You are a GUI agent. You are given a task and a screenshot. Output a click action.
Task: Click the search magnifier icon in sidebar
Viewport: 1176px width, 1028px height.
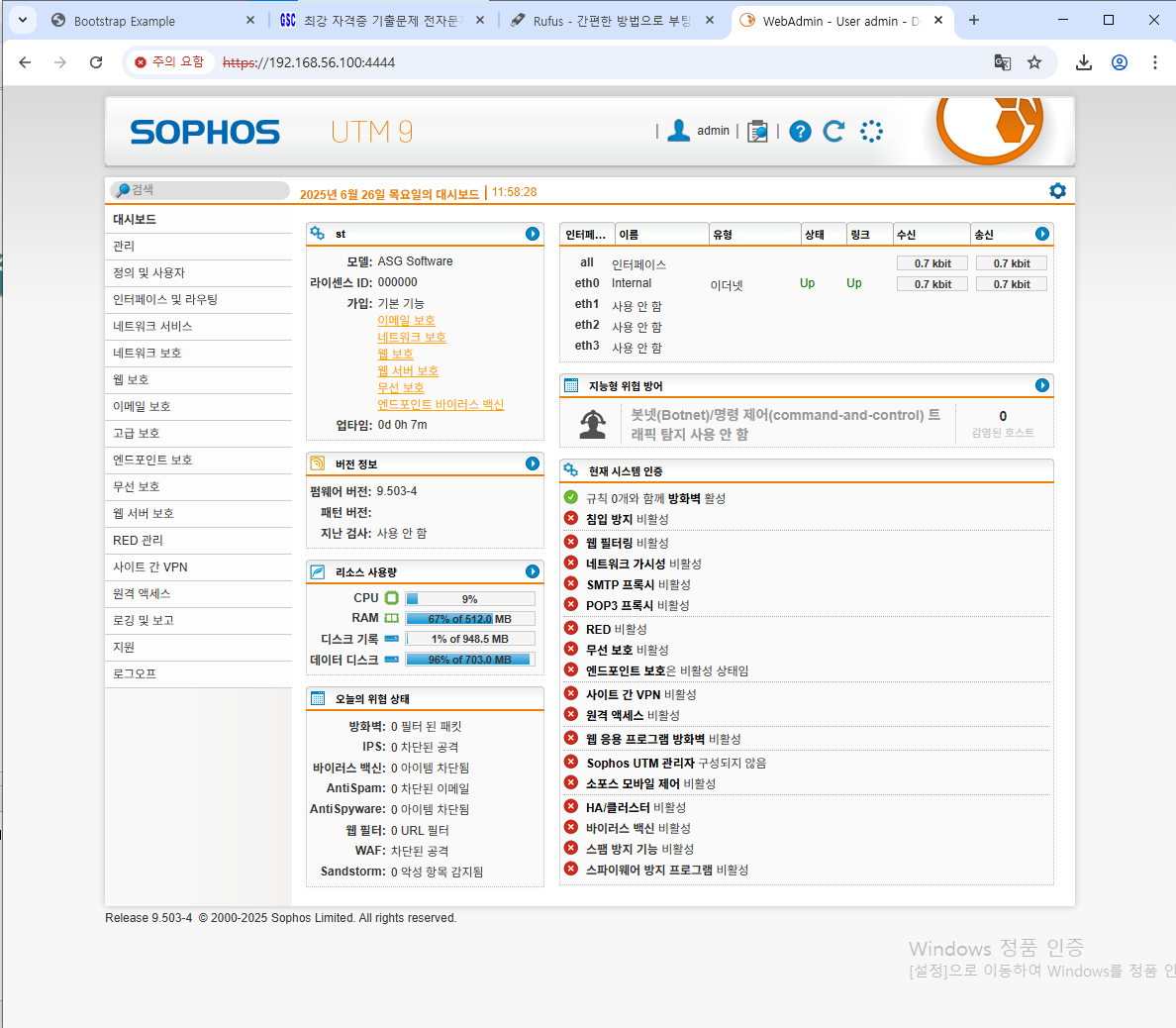pos(122,190)
